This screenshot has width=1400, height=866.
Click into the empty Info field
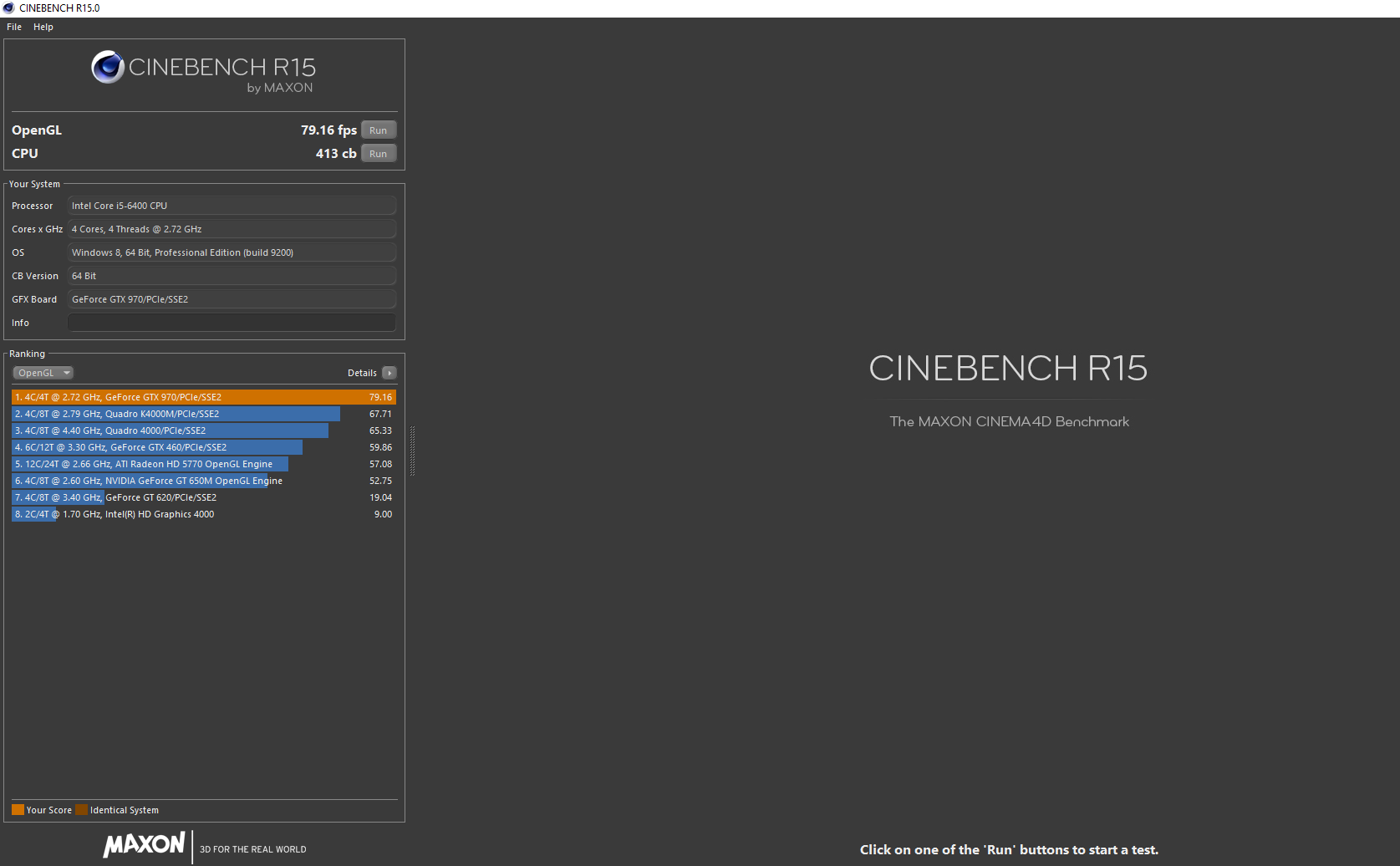click(x=232, y=323)
